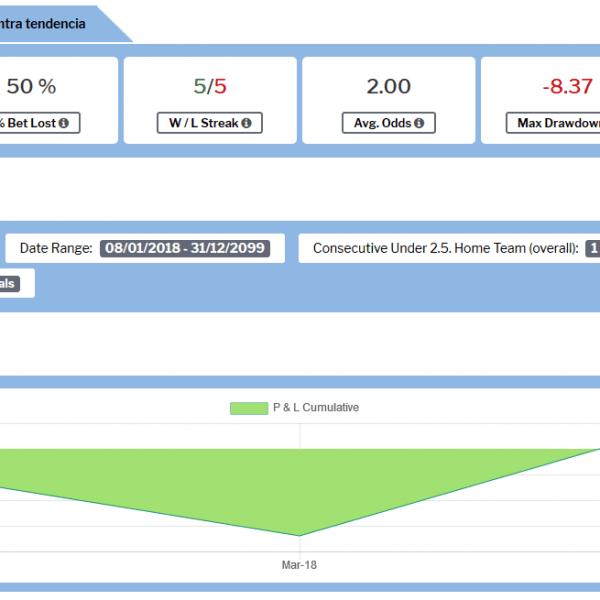Click the green P & L Cumulative legend swatch
The width and height of the screenshot is (600, 600).
point(248,408)
